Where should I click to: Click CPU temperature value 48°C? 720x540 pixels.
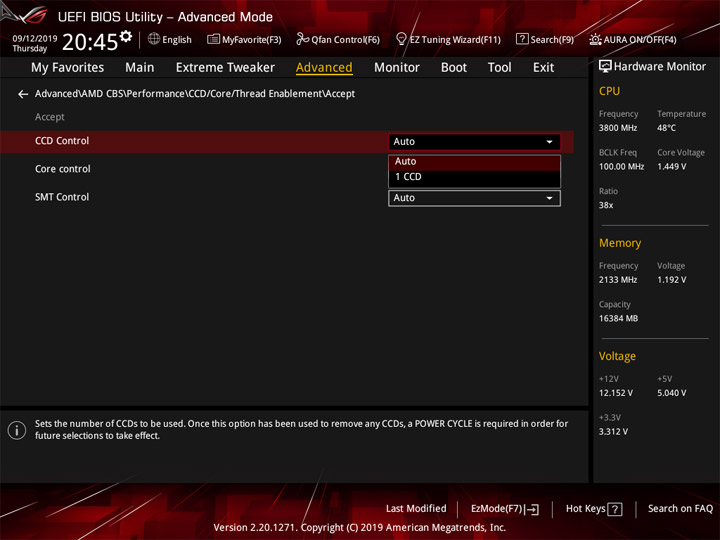click(666, 128)
